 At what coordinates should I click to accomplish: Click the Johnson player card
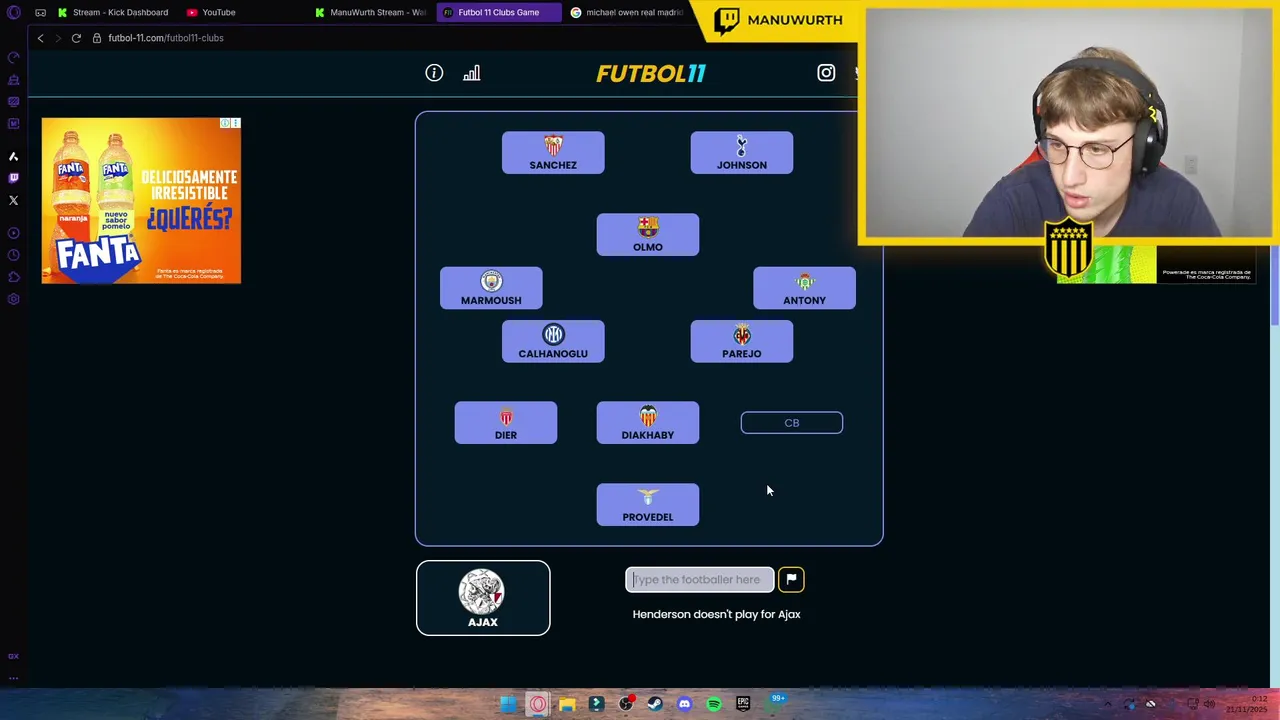[x=742, y=153]
